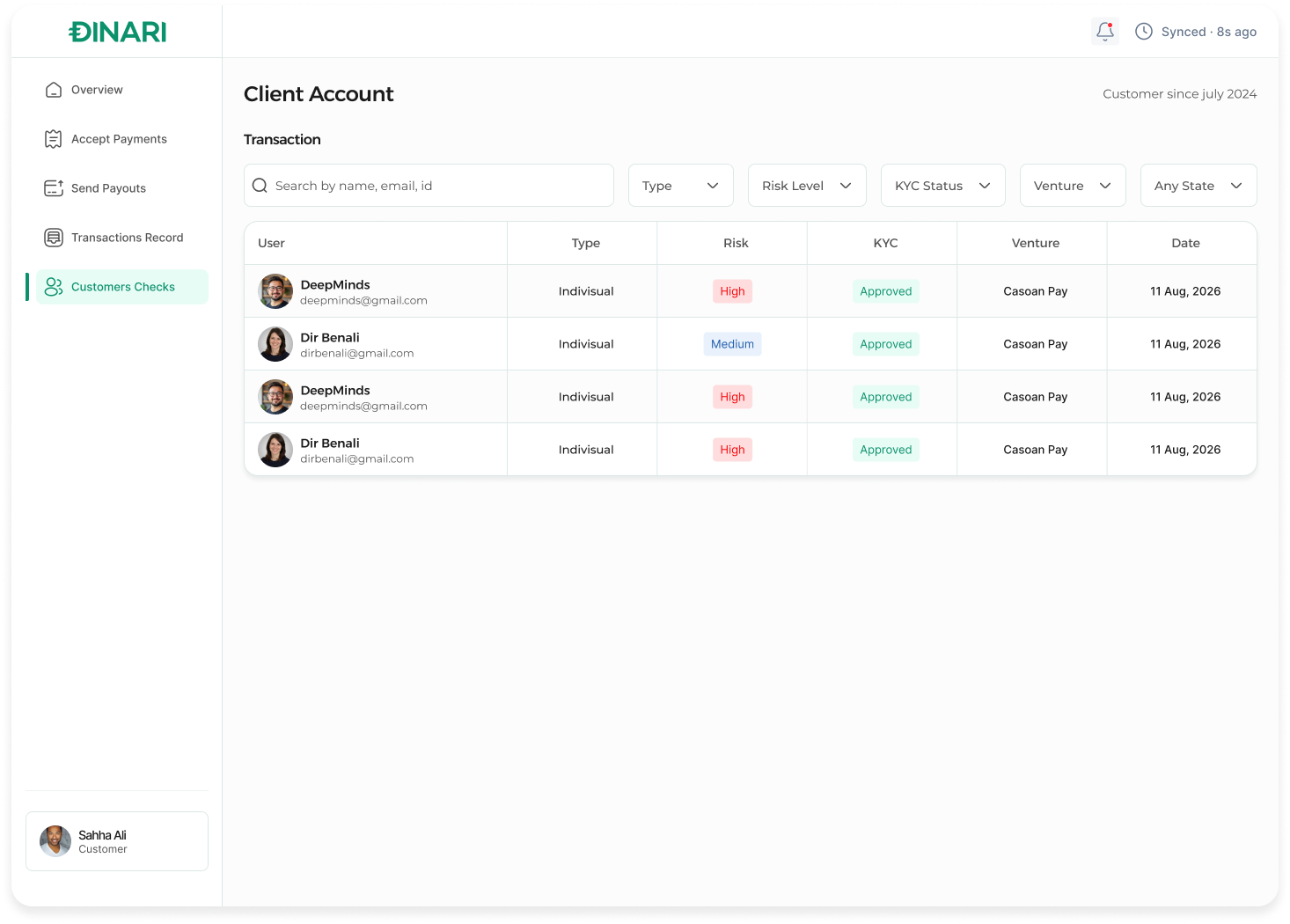Click Dir Benali's avatar in the Medium risk row

point(275,344)
